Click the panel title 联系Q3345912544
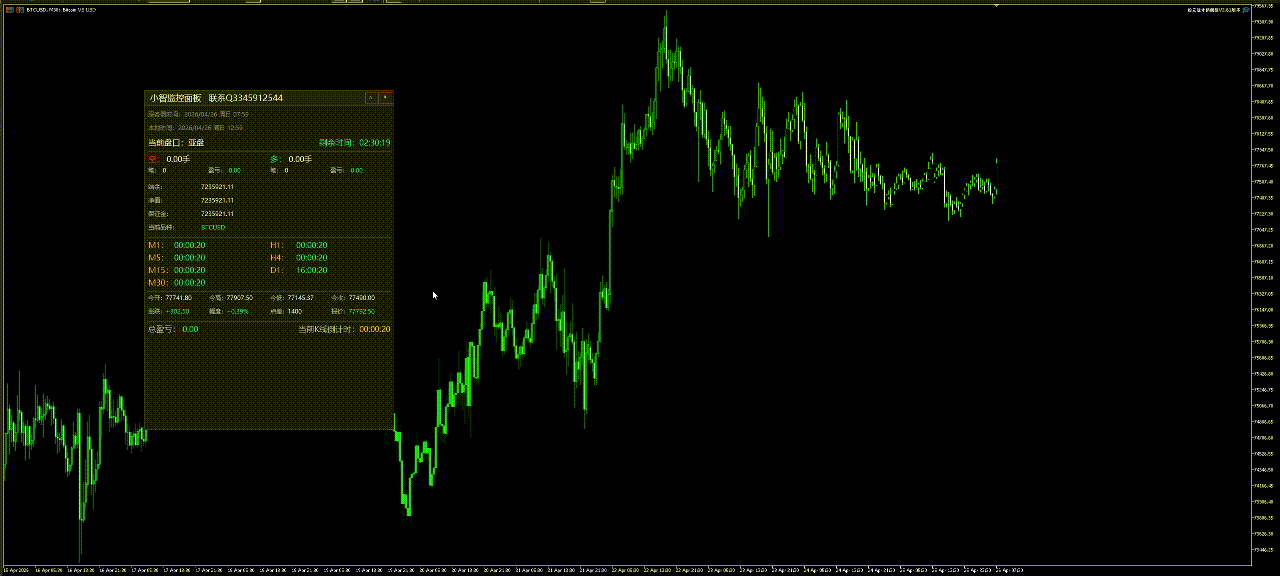The width and height of the screenshot is (1280, 576). pyautogui.click(x=245, y=98)
